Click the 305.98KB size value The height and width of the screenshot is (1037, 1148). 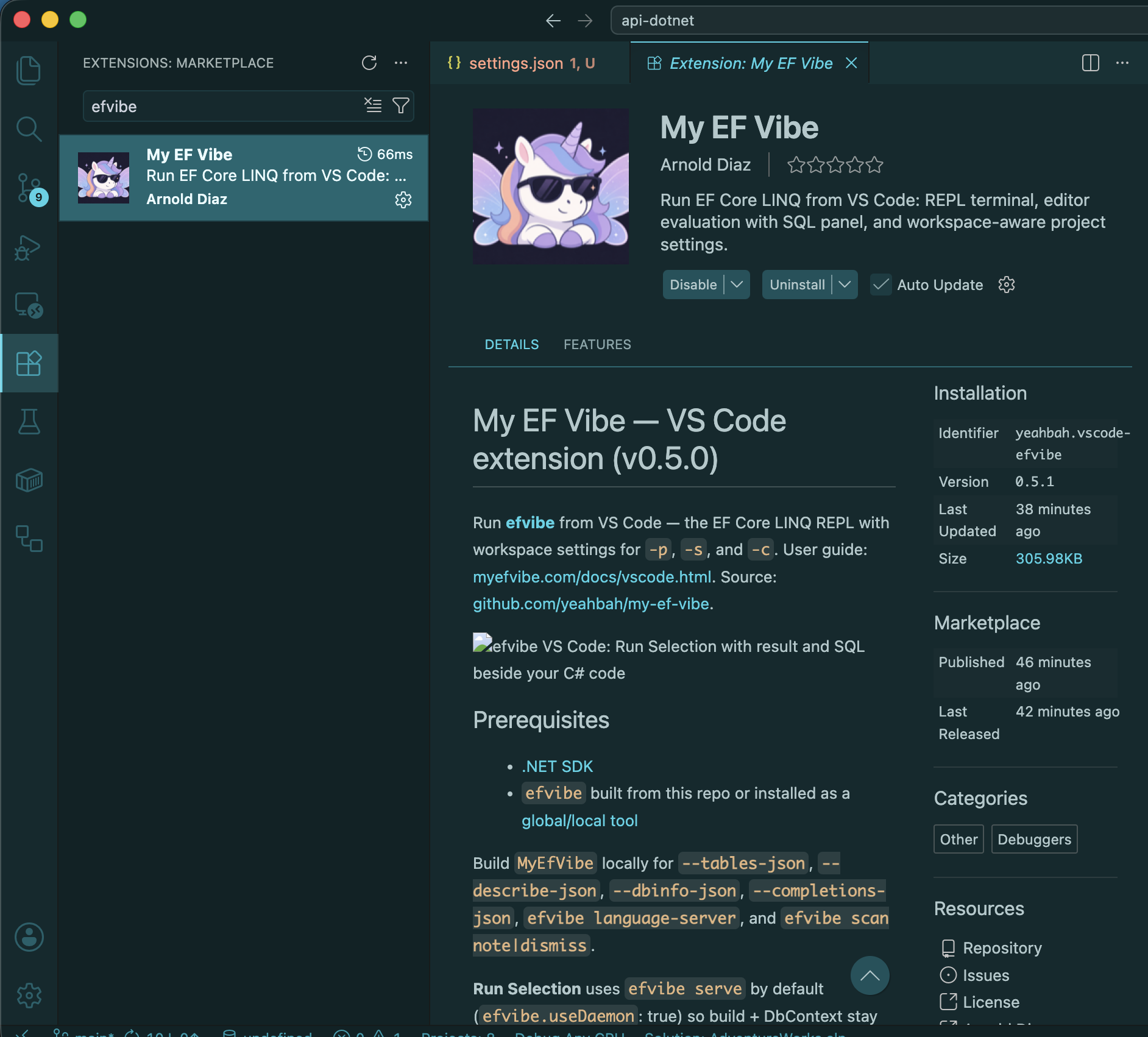click(1049, 559)
